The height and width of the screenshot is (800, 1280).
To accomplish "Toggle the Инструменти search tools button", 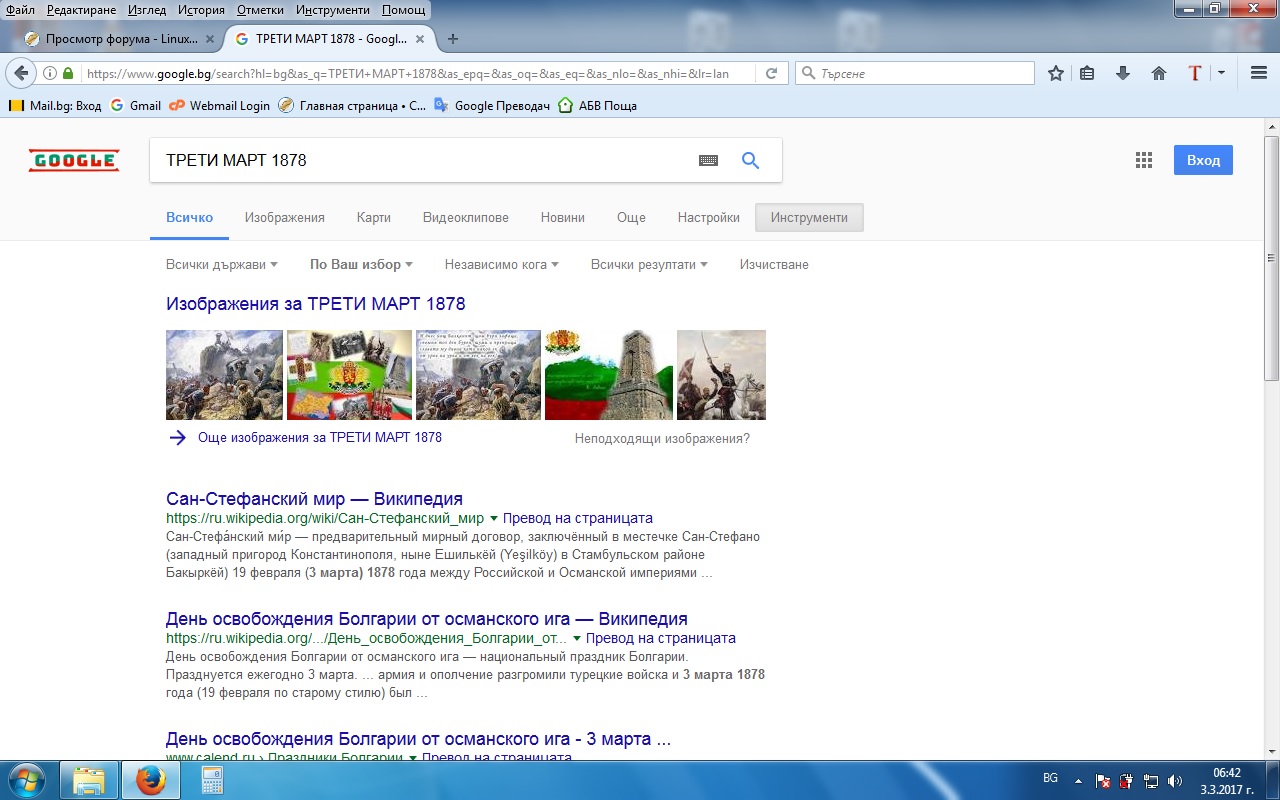I will (x=809, y=217).
